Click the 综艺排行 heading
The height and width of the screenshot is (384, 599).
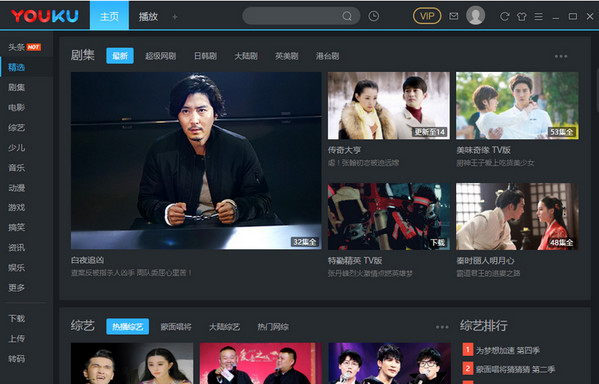tap(484, 326)
